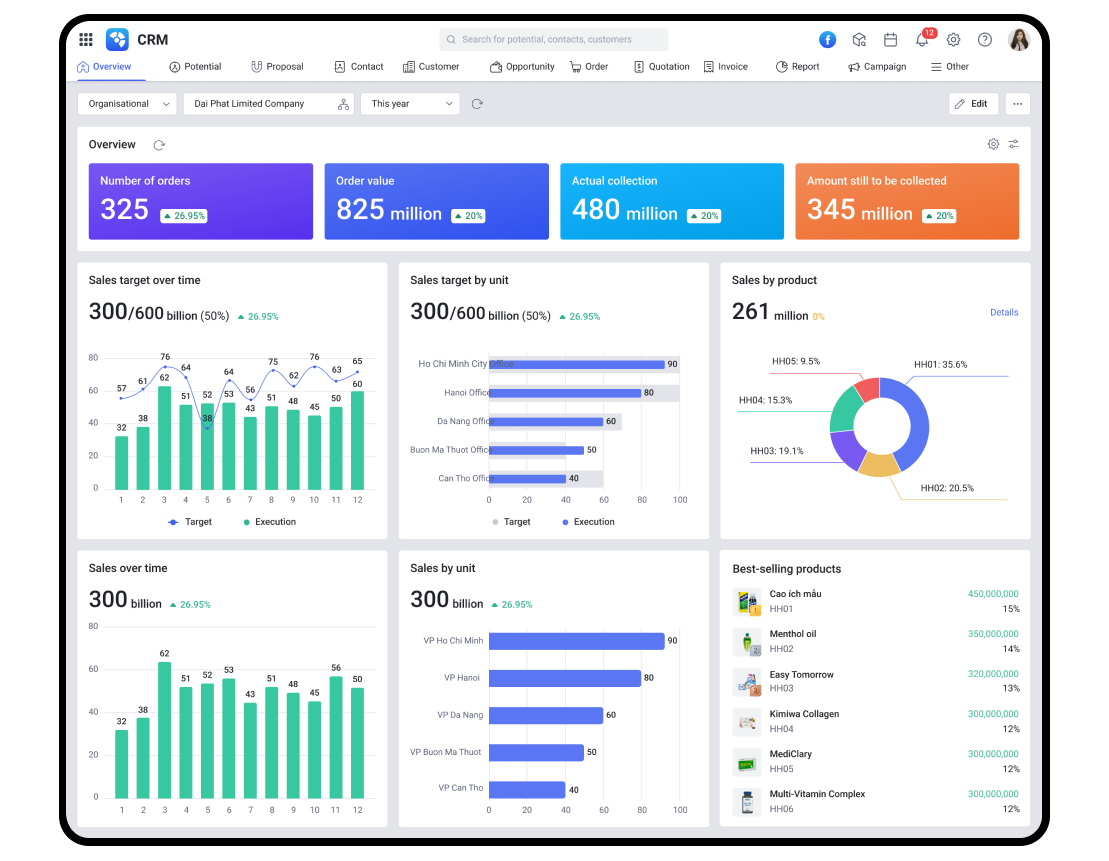
Task: Click the gear icon inside the Overview widget
Action: click(993, 144)
